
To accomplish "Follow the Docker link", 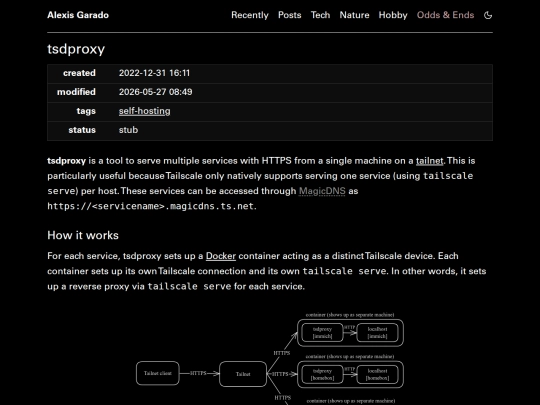I will point(221,256).
